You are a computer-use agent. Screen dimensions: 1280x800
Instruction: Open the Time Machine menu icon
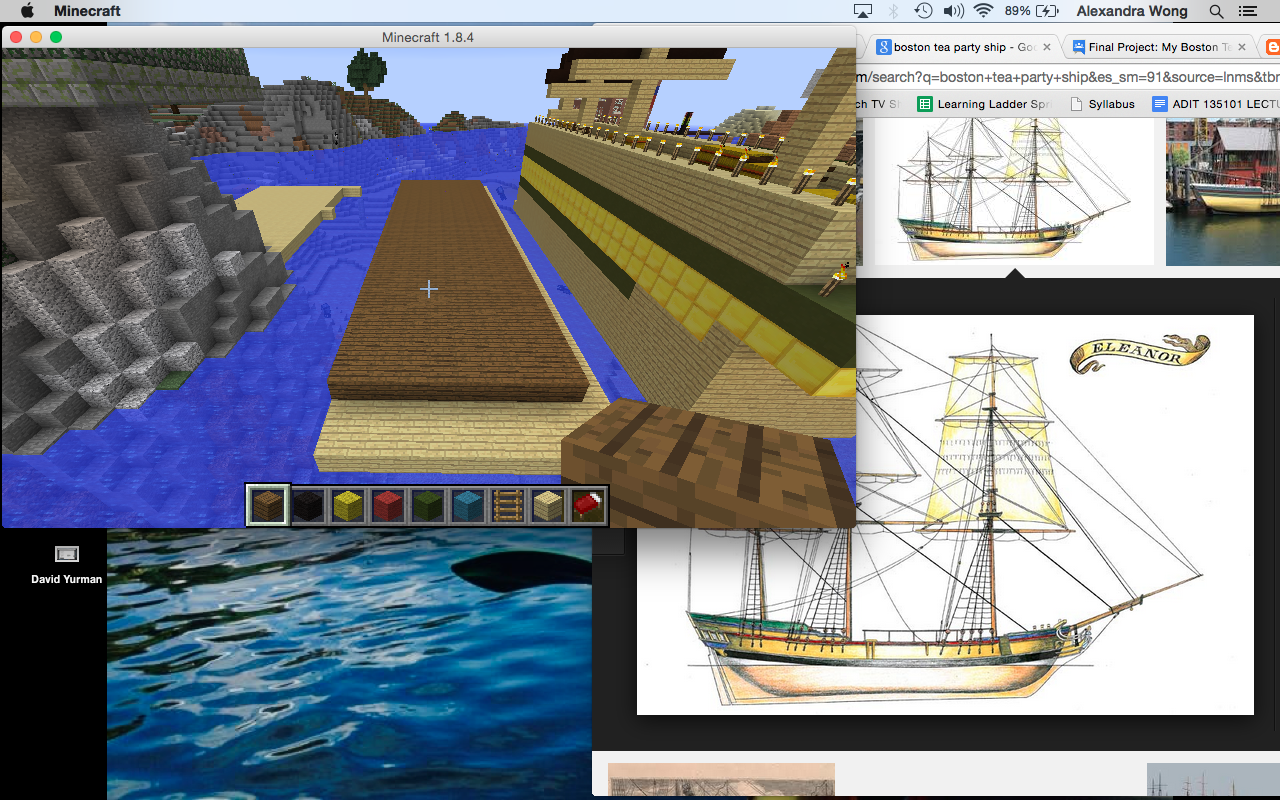click(x=923, y=11)
